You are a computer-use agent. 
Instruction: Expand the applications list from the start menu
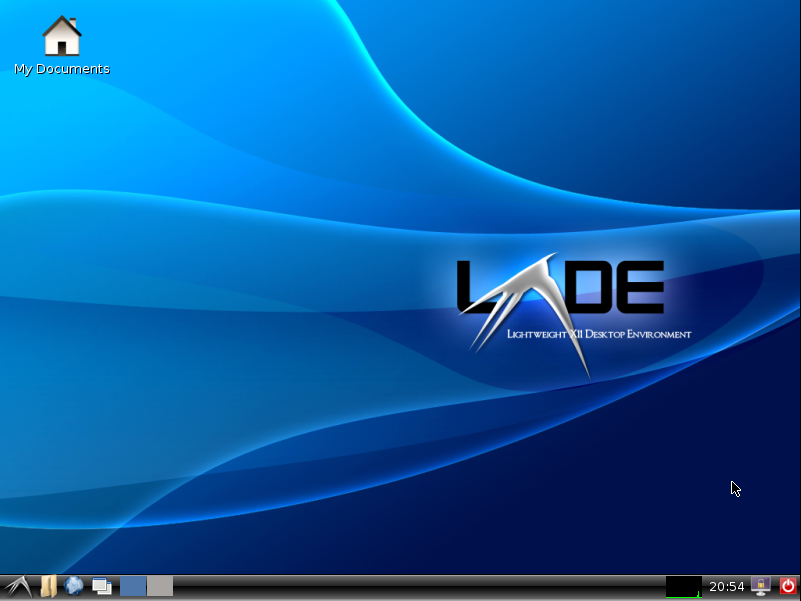(x=17, y=586)
